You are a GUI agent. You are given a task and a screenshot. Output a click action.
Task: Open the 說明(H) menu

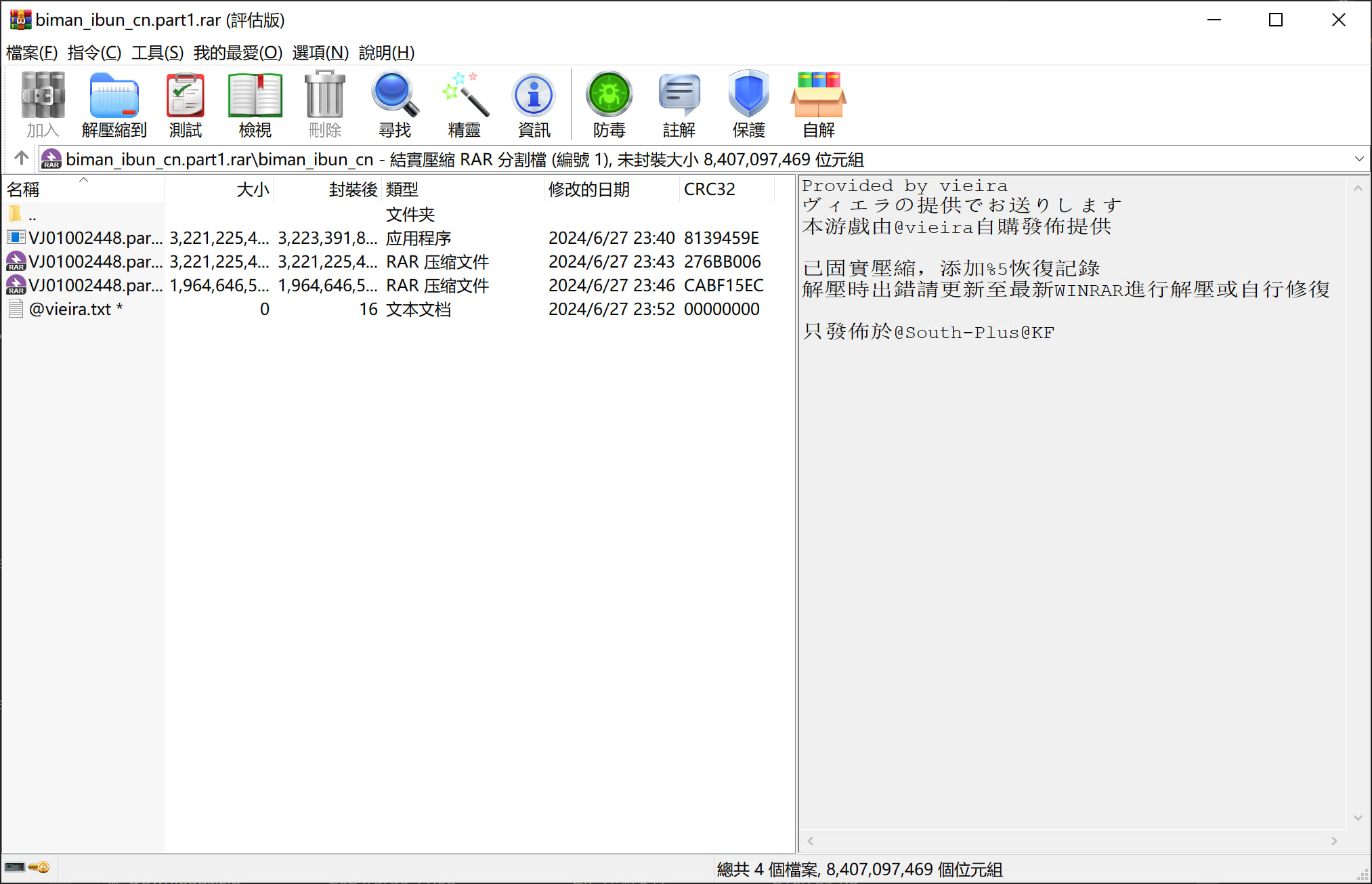387,53
